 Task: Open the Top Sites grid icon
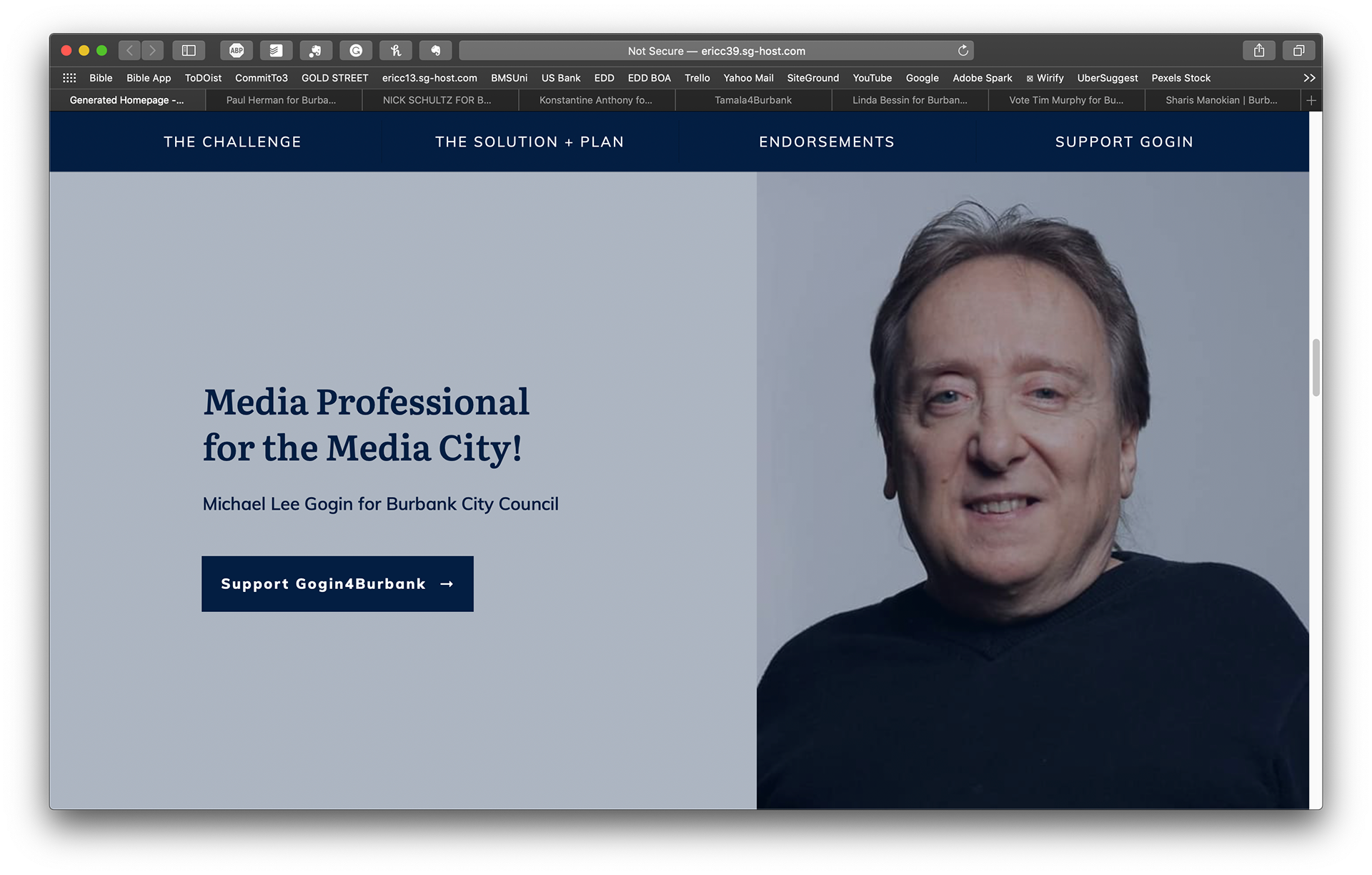click(x=69, y=78)
